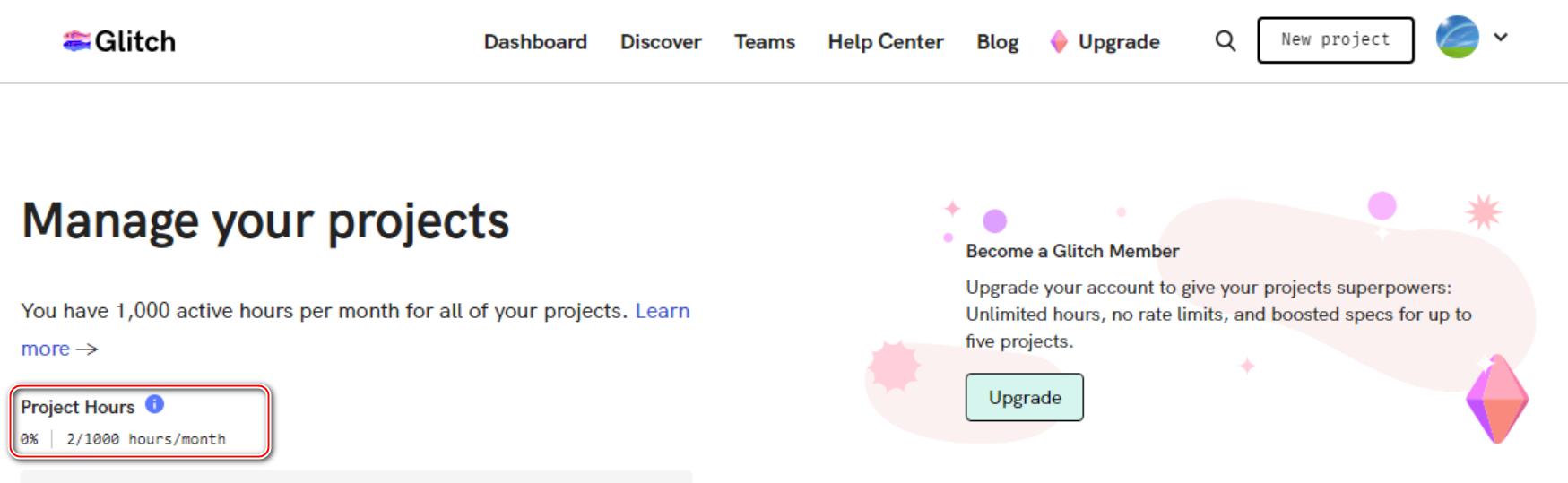Open the search magnifier icon
This screenshot has width=1568, height=483.
(x=1226, y=40)
